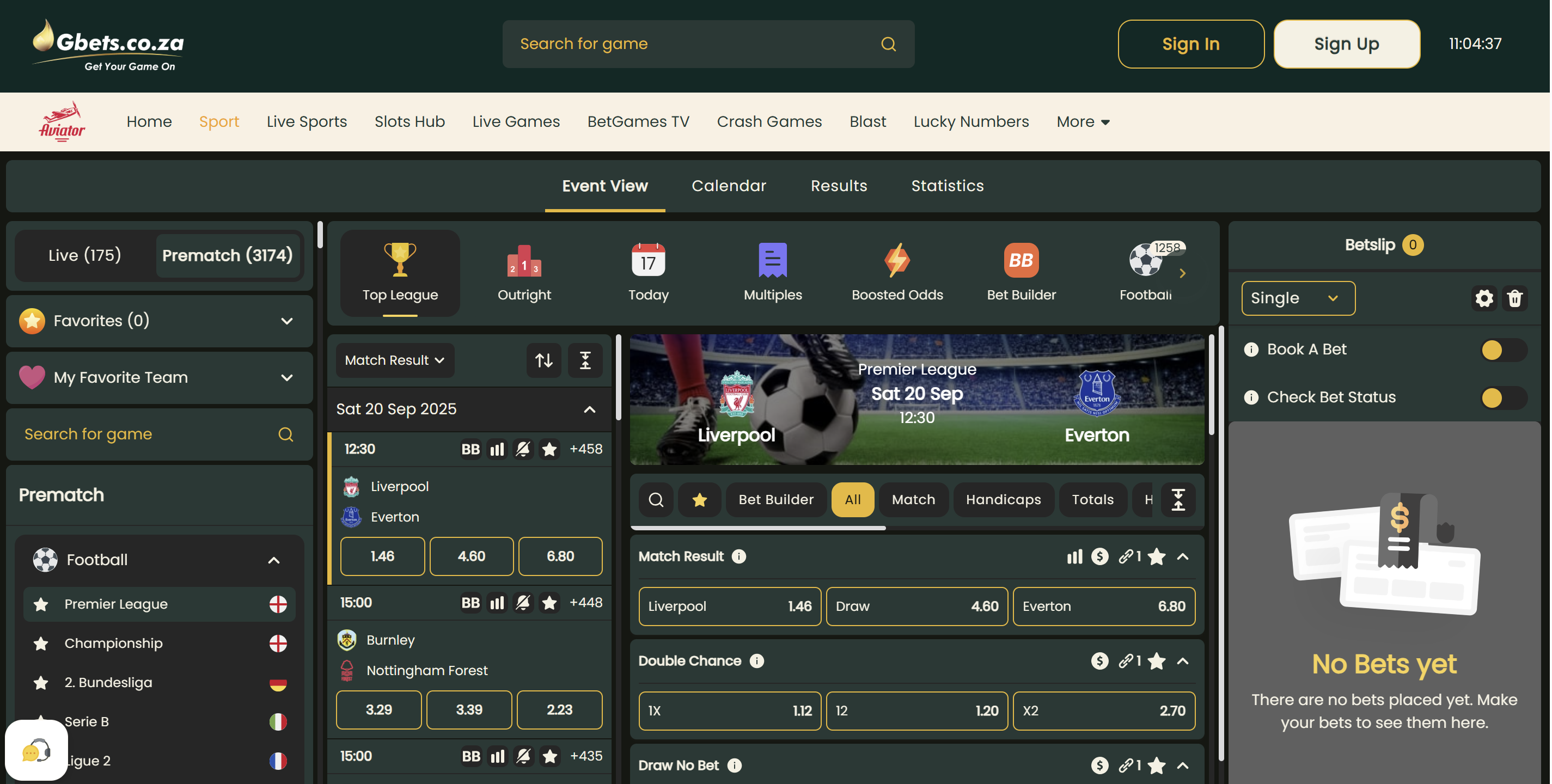Show favorite markets star filter
The height and width of the screenshot is (784, 1552).
click(x=699, y=500)
